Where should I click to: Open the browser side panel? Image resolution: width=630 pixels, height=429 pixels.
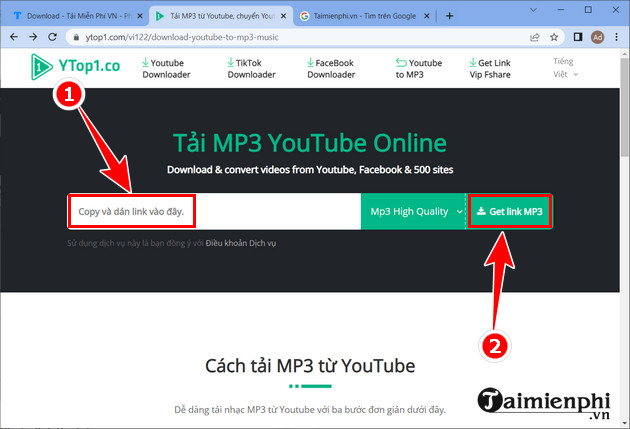click(578, 37)
